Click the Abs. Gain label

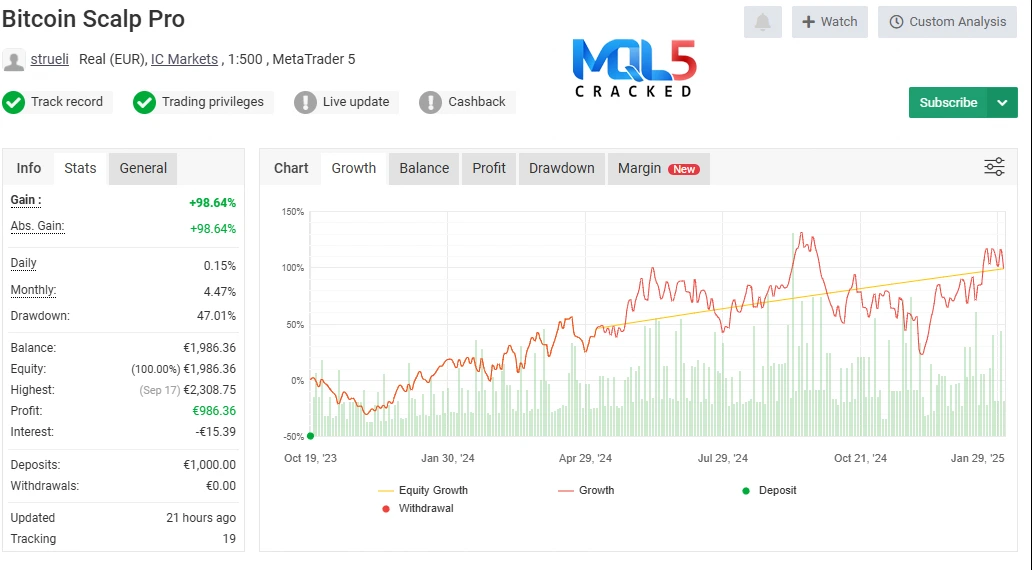point(37,226)
